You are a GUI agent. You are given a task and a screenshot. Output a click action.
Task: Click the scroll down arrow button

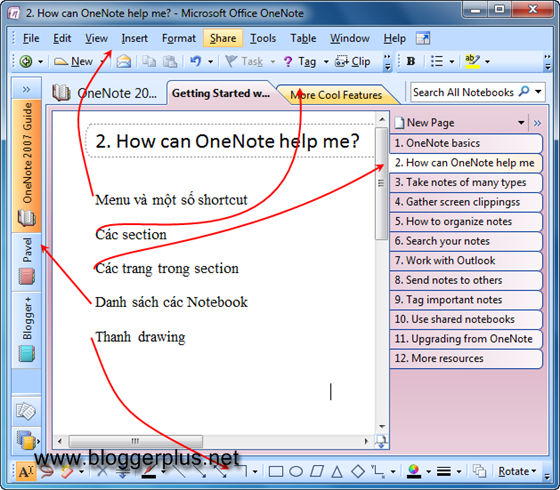pos(382,426)
